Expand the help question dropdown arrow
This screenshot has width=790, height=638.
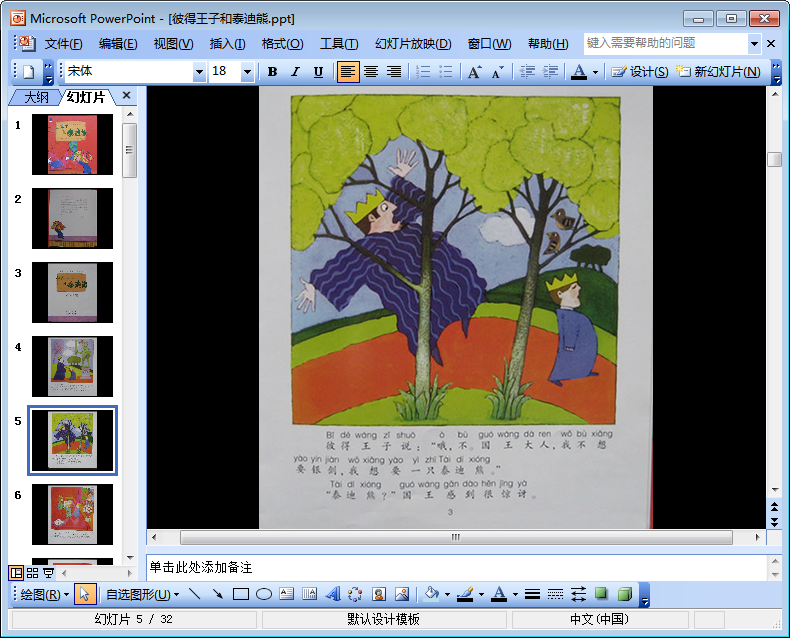pyautogui.click(x=754, y=43)
